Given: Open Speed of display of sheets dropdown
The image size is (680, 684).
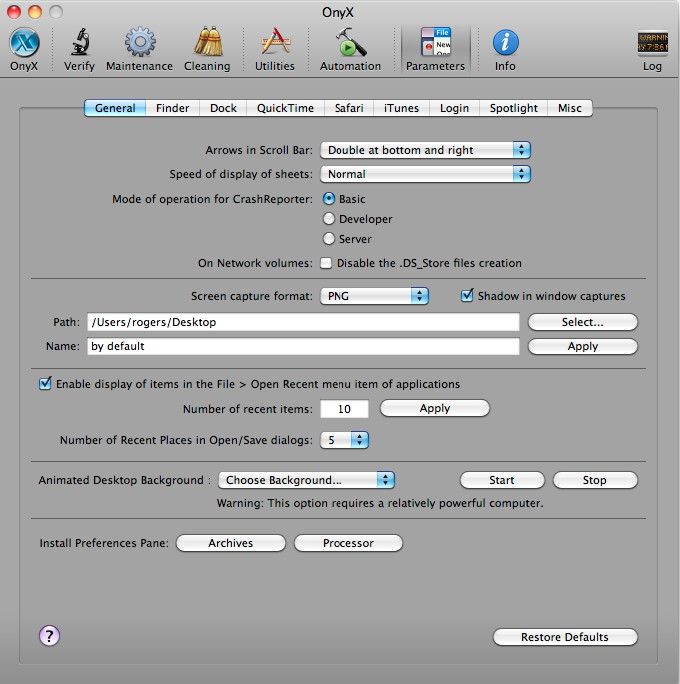Looking at the screenshot, I should click(x=425, y=174).
